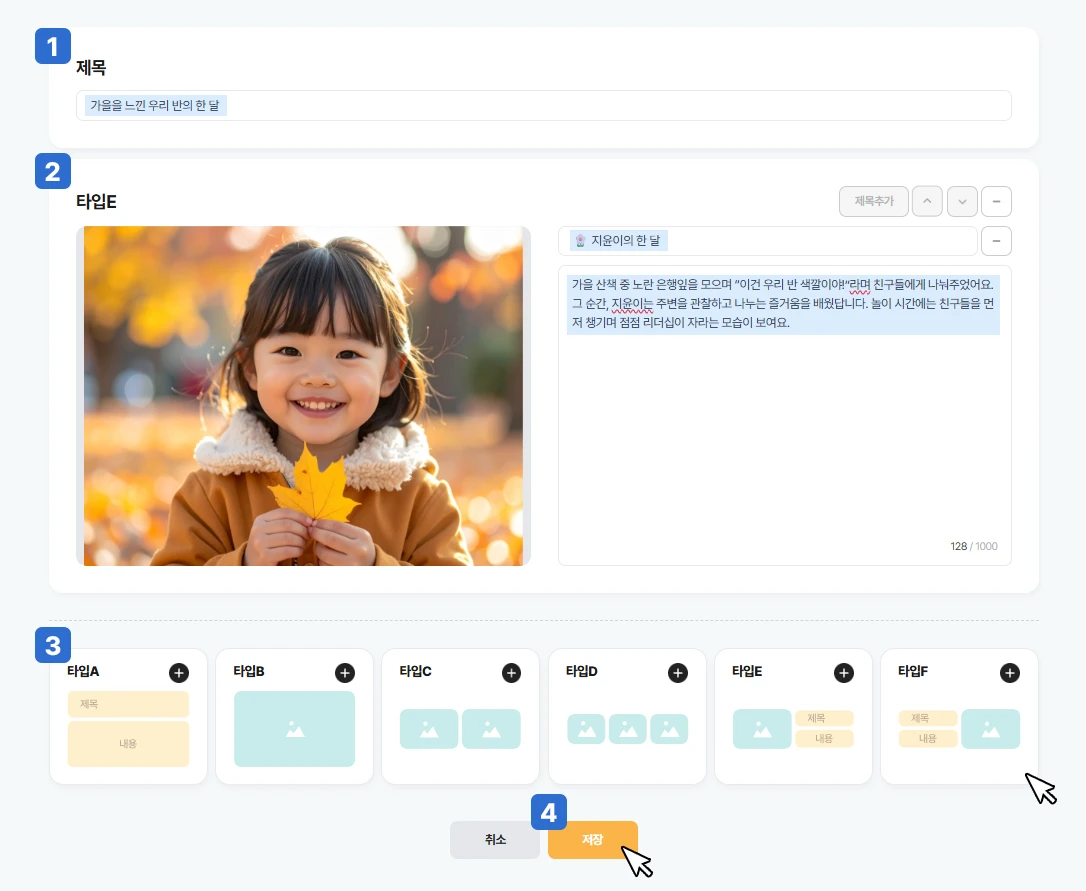Cancel editing with 취소 button

495,840
